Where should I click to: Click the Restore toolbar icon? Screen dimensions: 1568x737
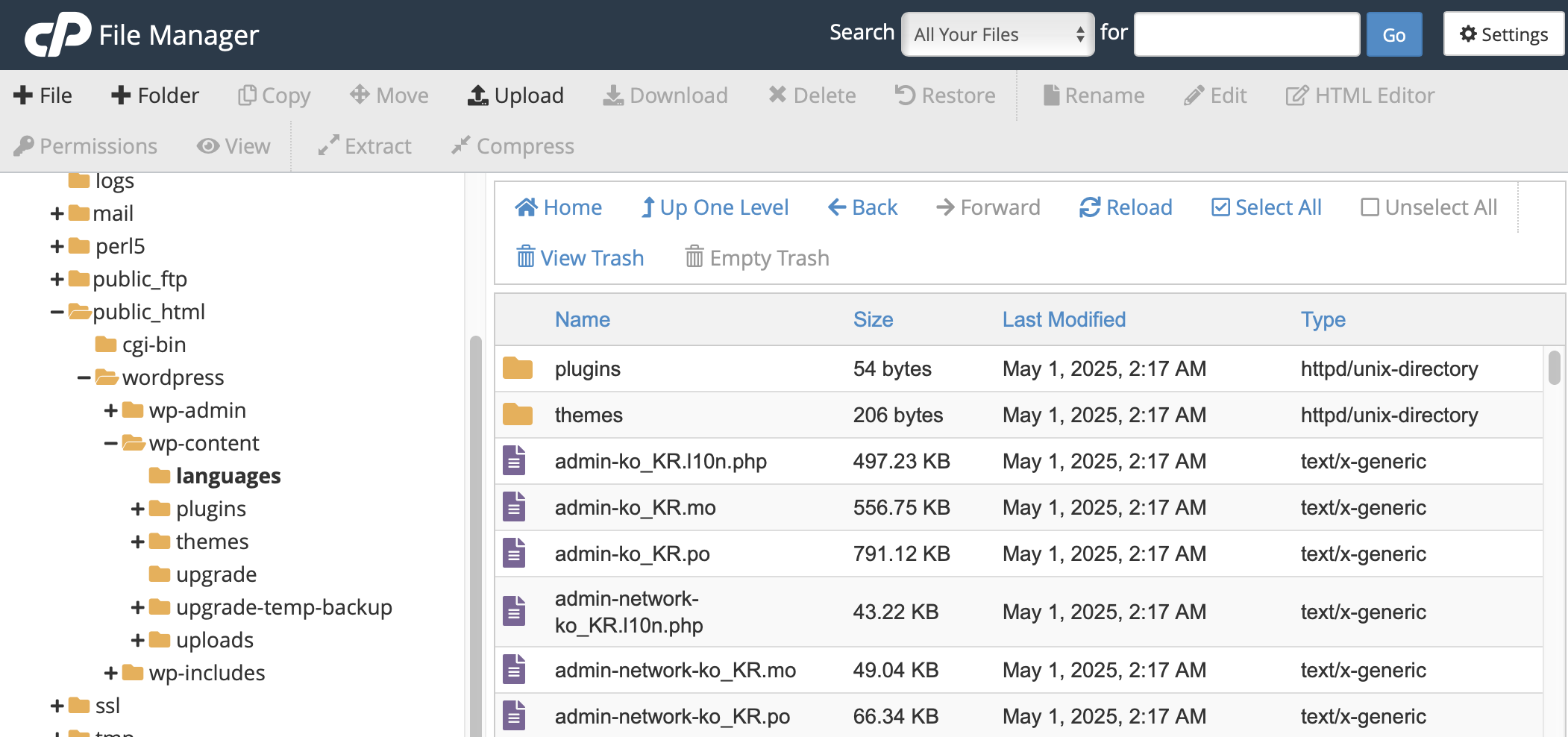point(905,95)
